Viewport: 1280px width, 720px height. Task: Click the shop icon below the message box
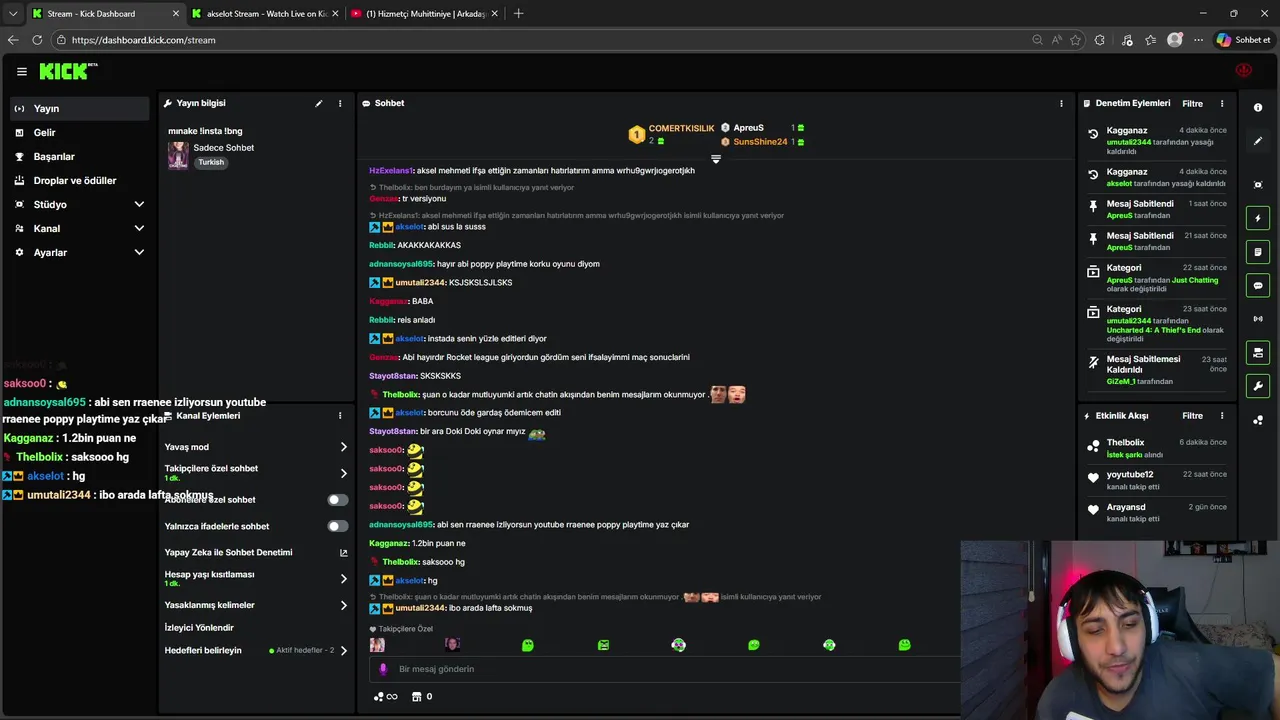click(x=417, y=696)
